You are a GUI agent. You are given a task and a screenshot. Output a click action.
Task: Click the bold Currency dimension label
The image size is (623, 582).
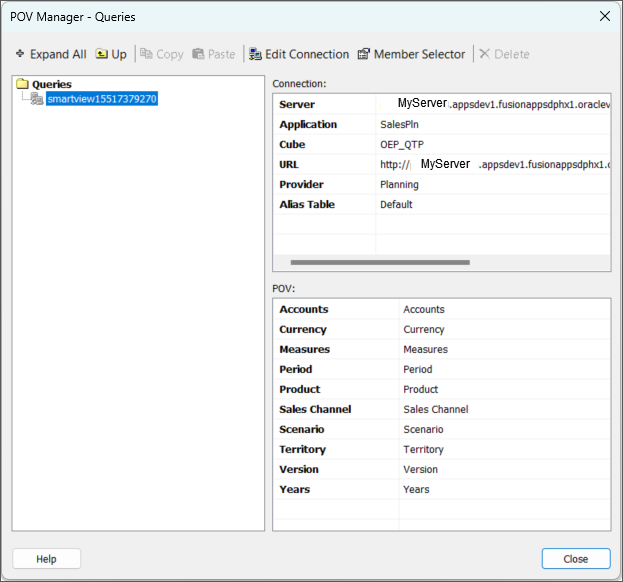303,329
